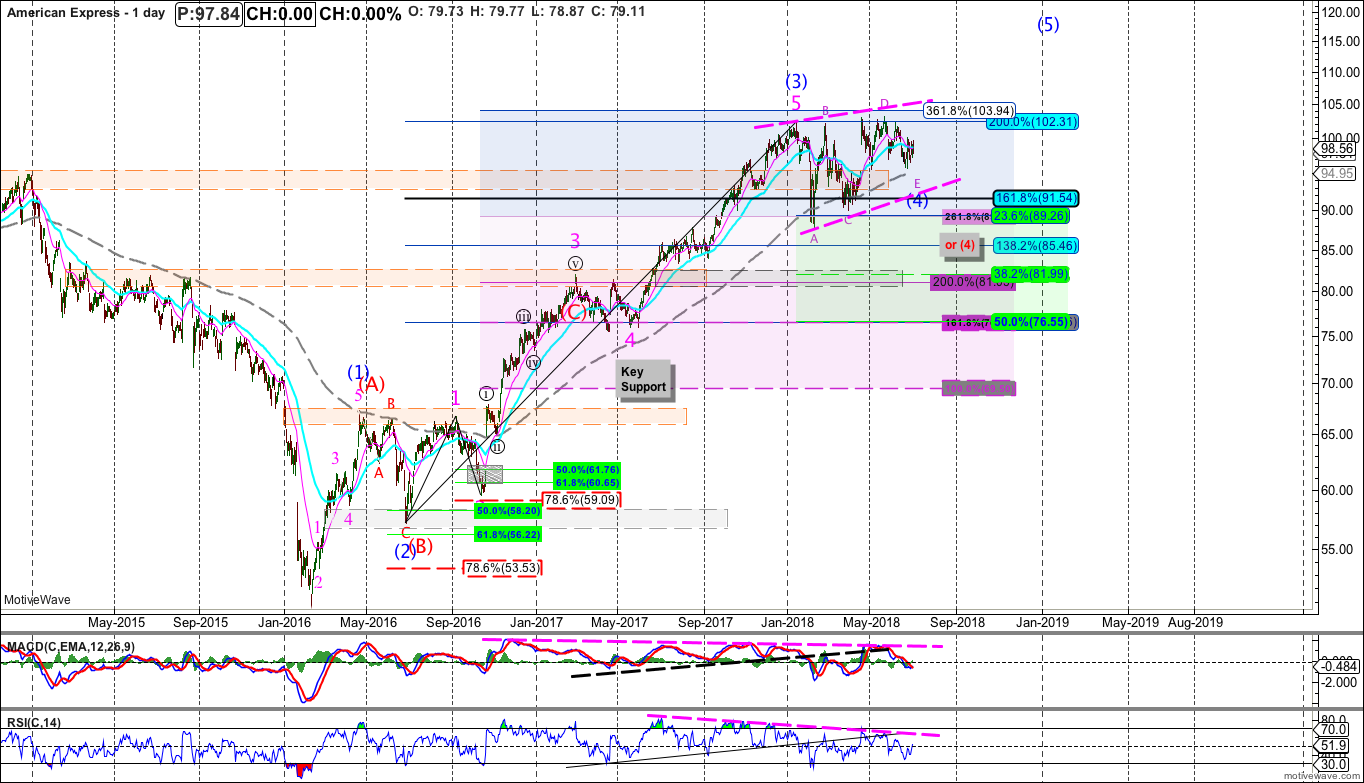Select the 94.95 moving average price tag
This screenshot has width=1364, height=783.
pos(1337,173)
